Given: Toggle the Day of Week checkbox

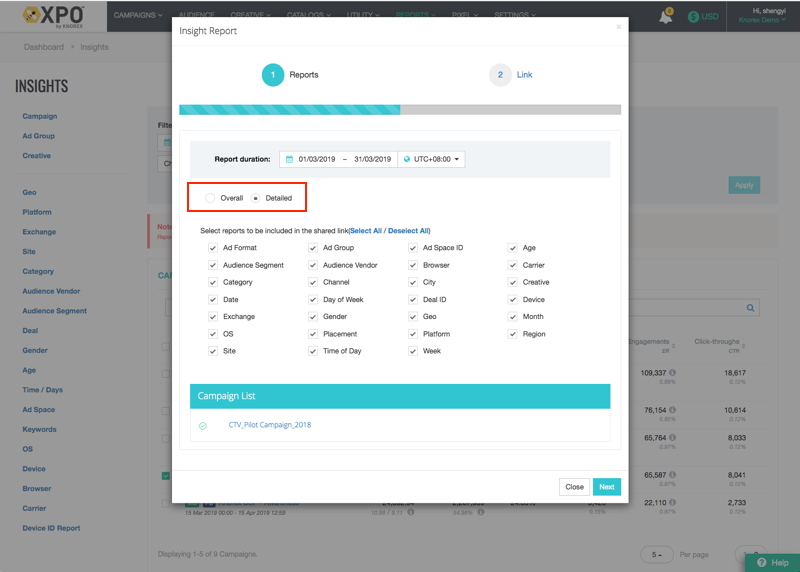Looking at the screenshot, I should [313, 300].
